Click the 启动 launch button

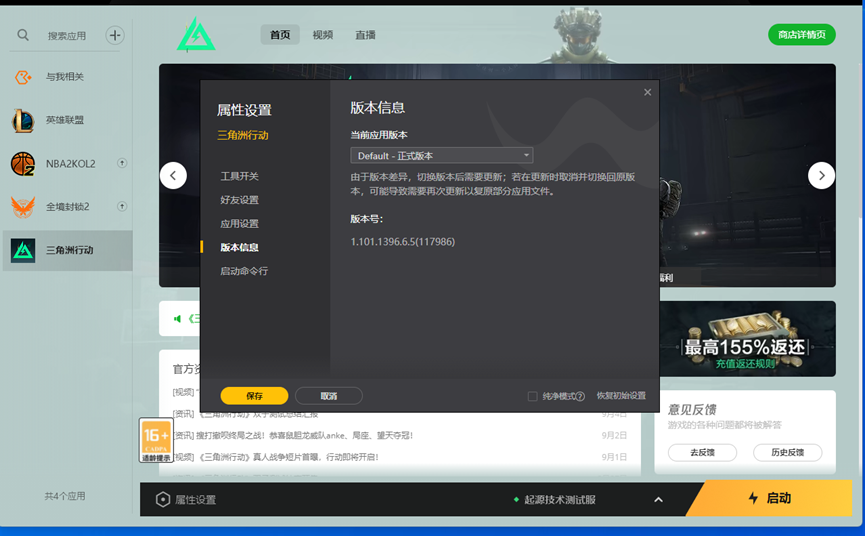click(x=771, y=498)
